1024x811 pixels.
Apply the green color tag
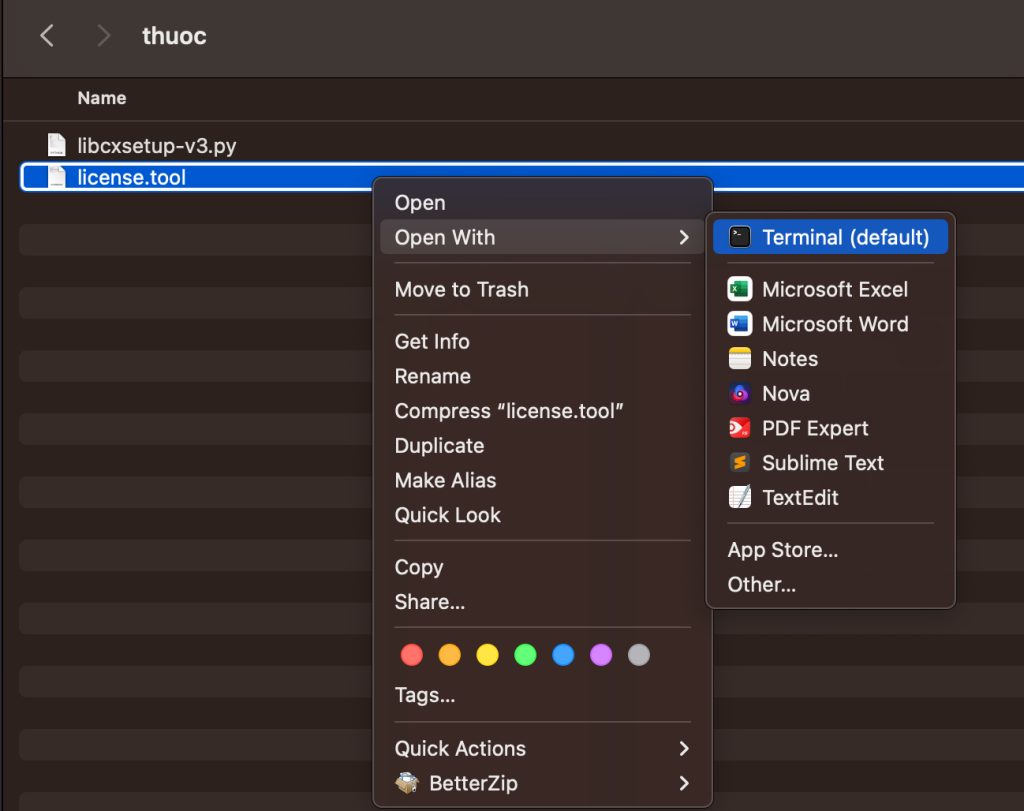pyautogui.click(x=525, y=655)
